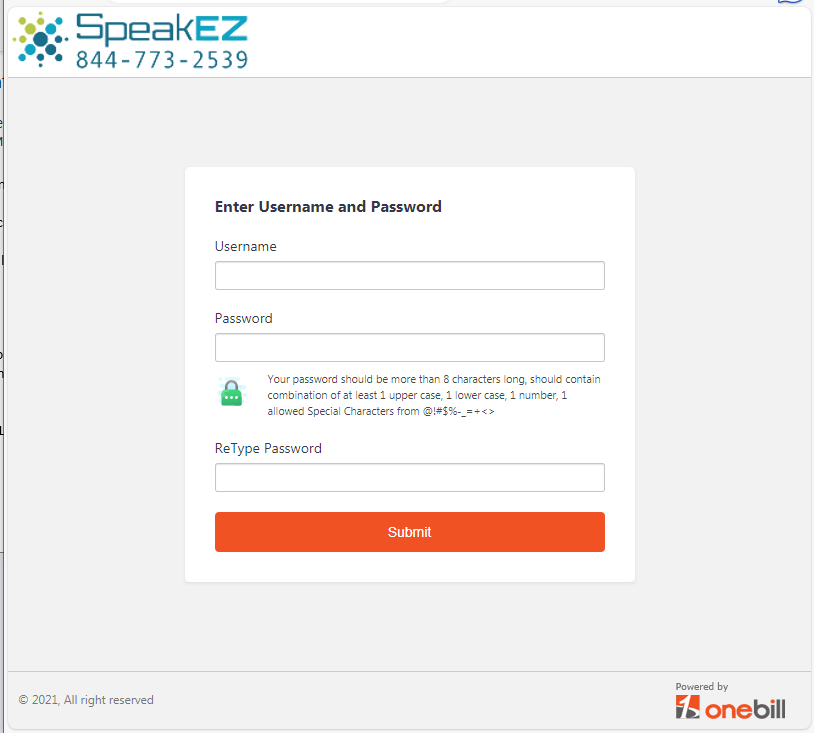Click the Password field label
The image size is (814, 733).
(243, 318)
